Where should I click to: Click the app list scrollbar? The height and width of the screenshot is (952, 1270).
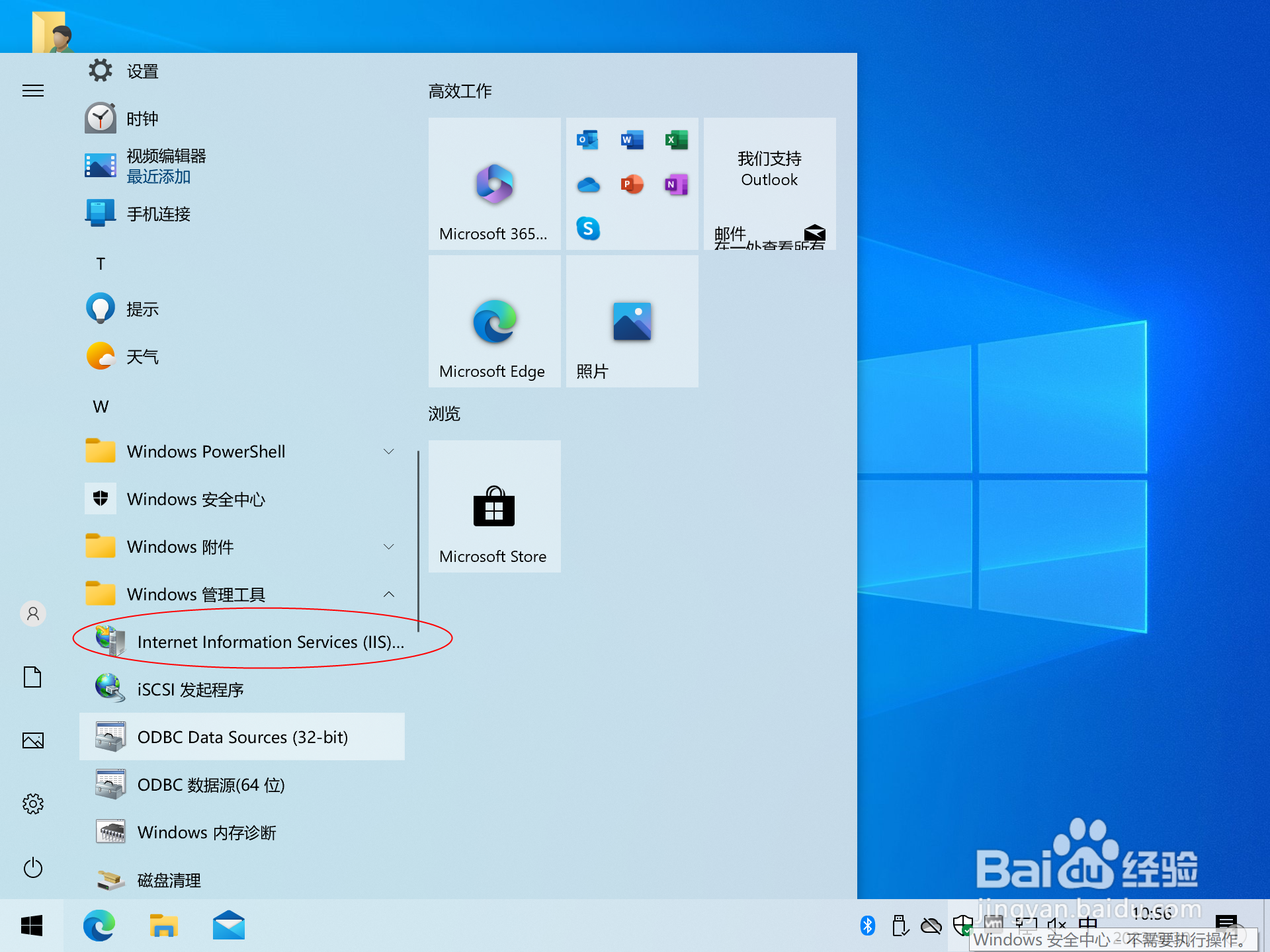[418, 541]
